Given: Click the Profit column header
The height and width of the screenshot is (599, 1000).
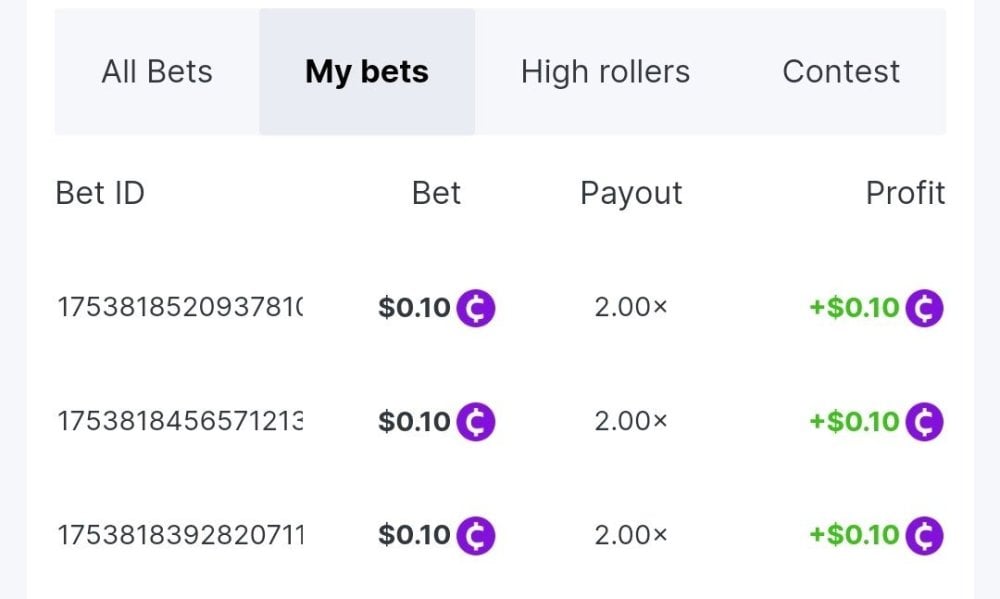Looking at the screenshot, I should (905, 193).
